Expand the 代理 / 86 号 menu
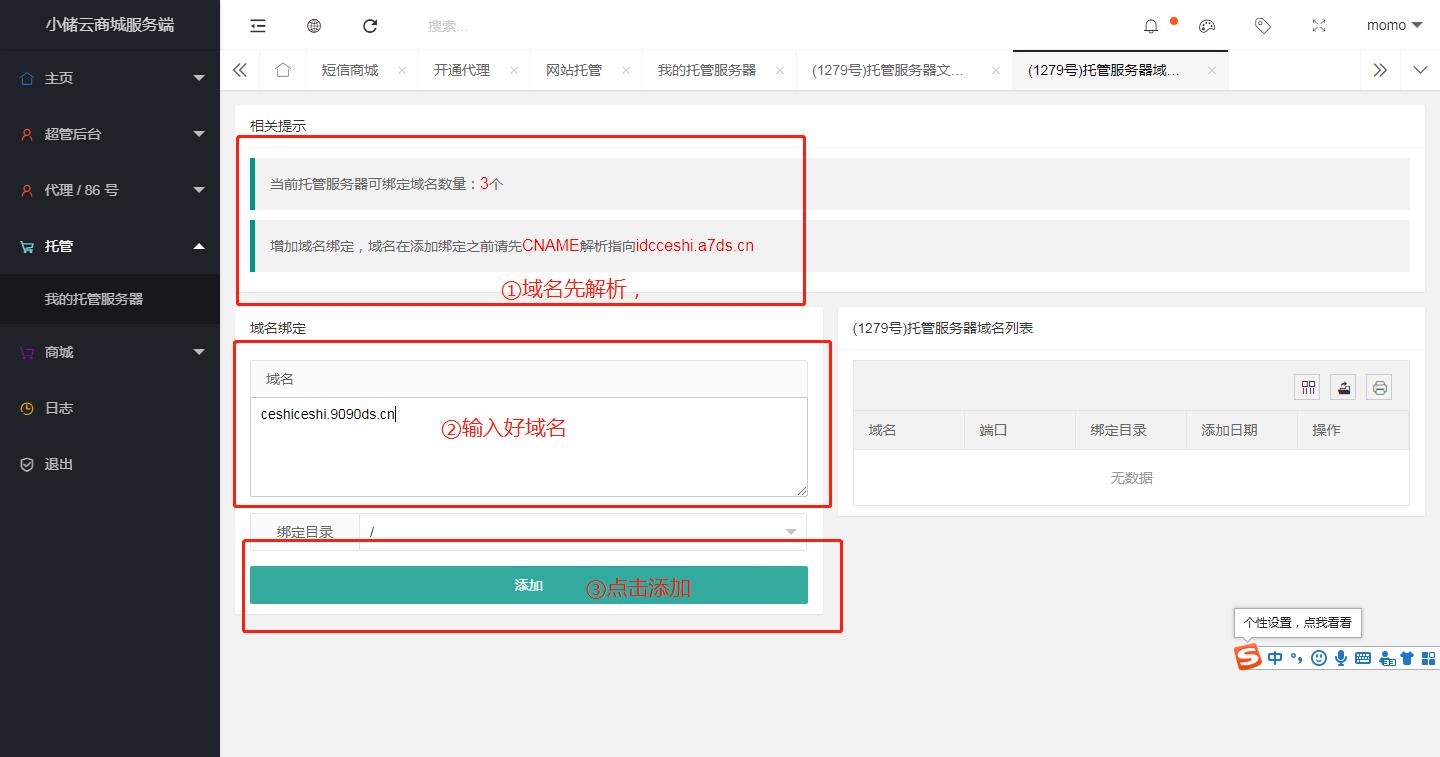 (110, 190)
